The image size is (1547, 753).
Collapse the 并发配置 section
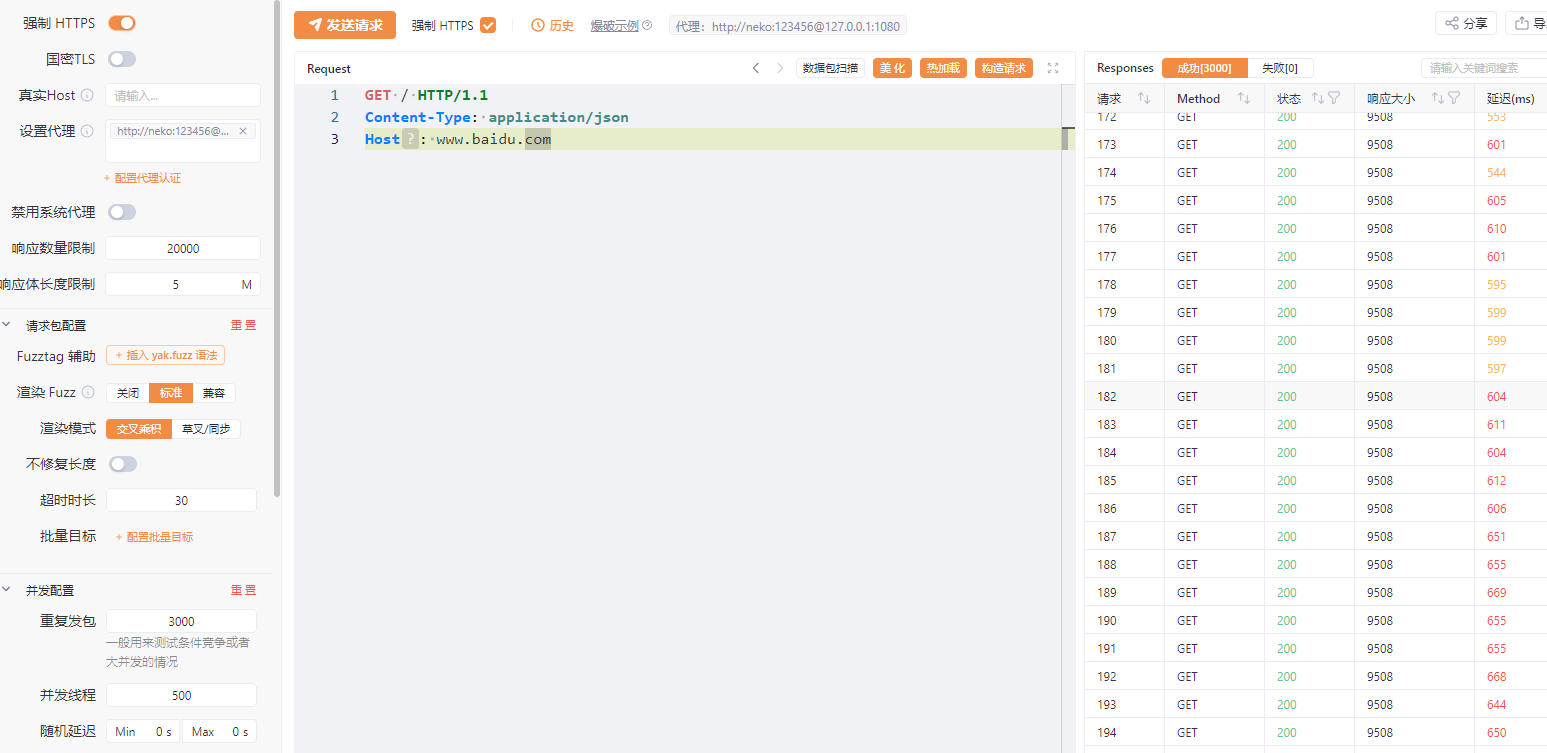tap(7, 590)
